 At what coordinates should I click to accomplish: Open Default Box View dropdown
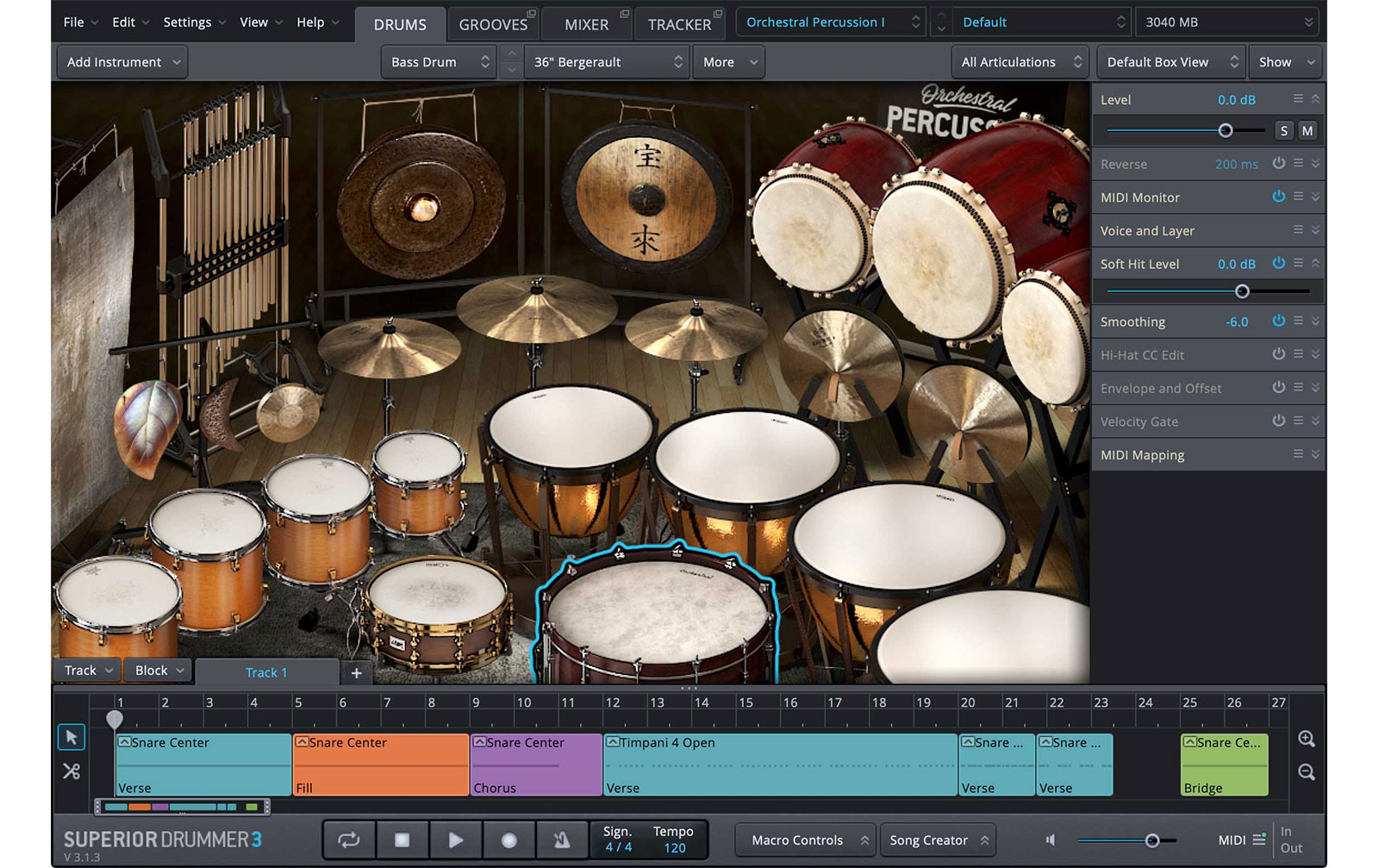[1170, 62]
